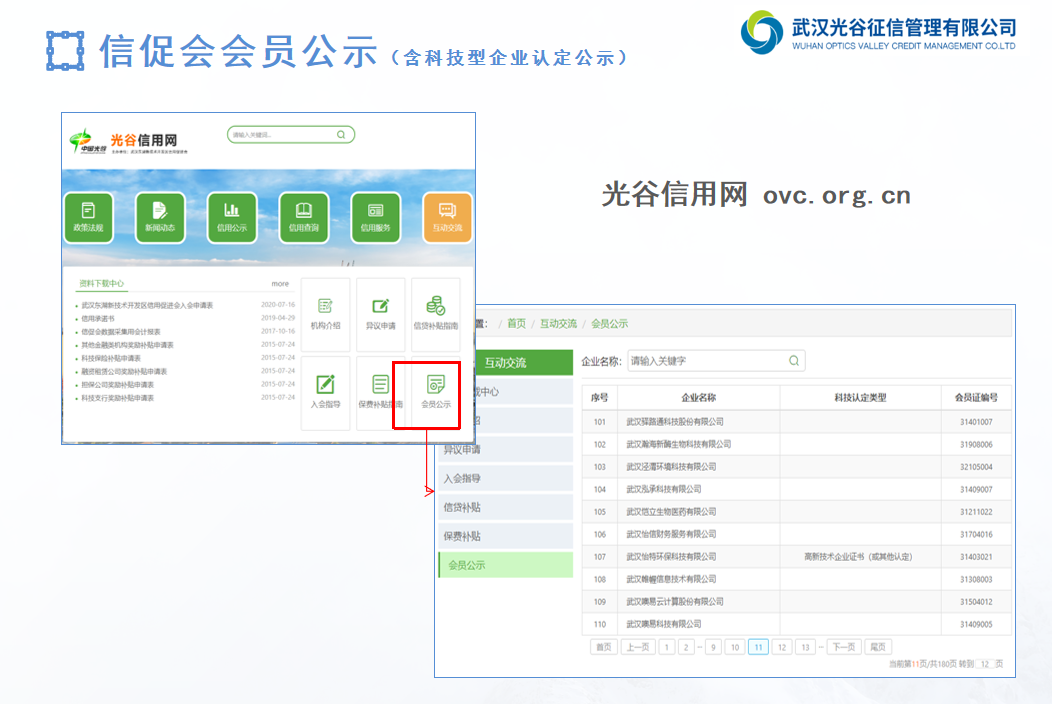
Task: Open the orange 互动交流 tile
Action: point(448,217)
